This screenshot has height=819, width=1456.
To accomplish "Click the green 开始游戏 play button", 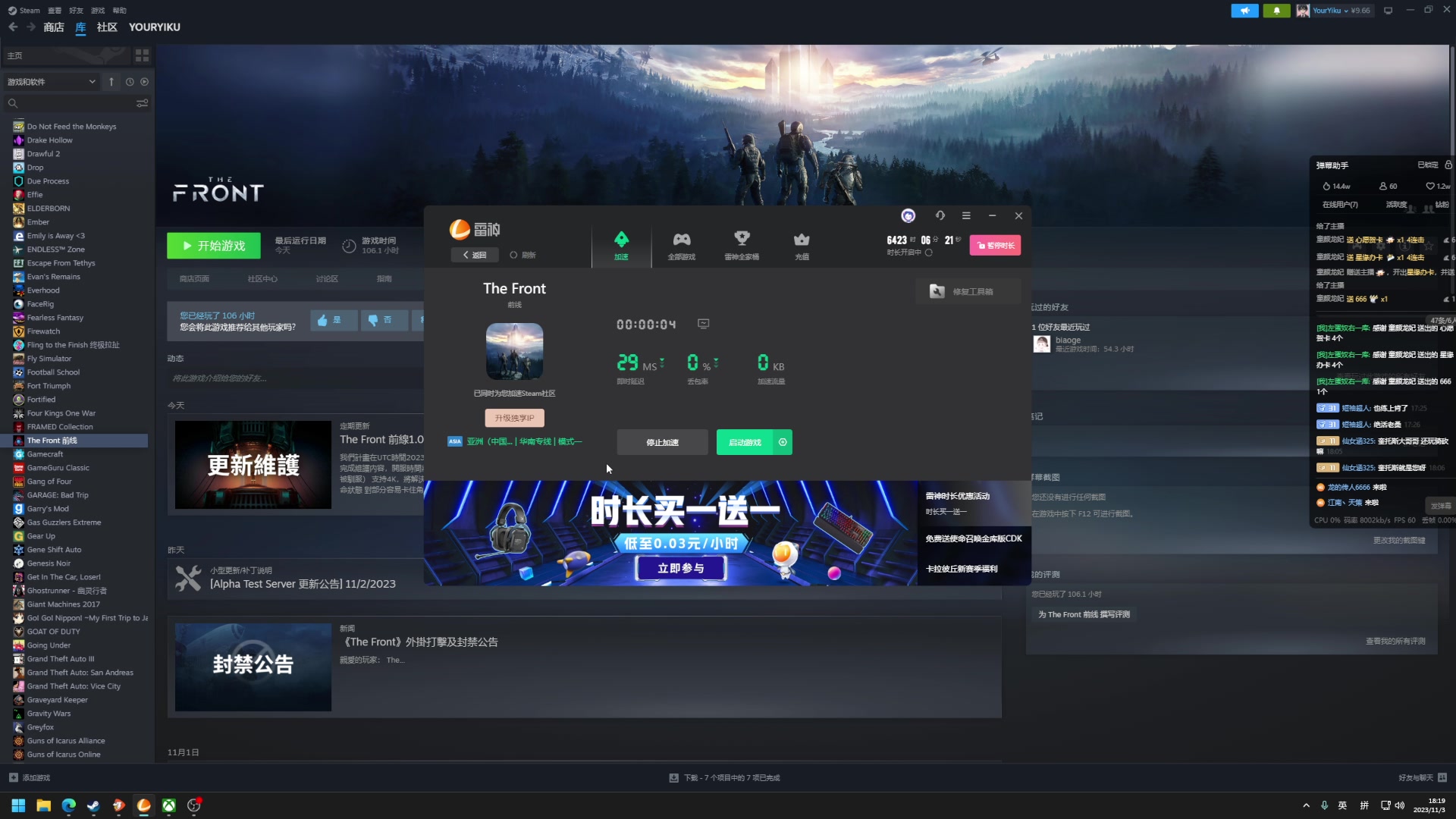I will click(214, 246).
